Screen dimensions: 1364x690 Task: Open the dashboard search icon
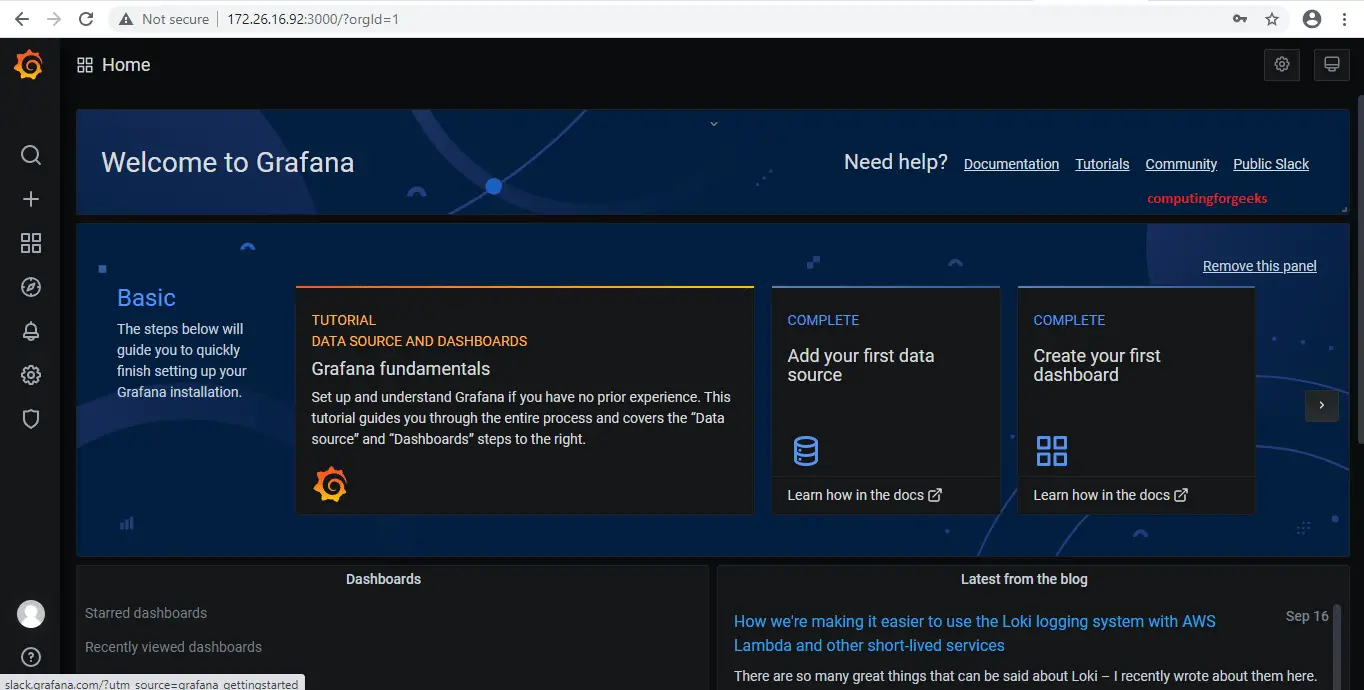(x=30, y=155)
